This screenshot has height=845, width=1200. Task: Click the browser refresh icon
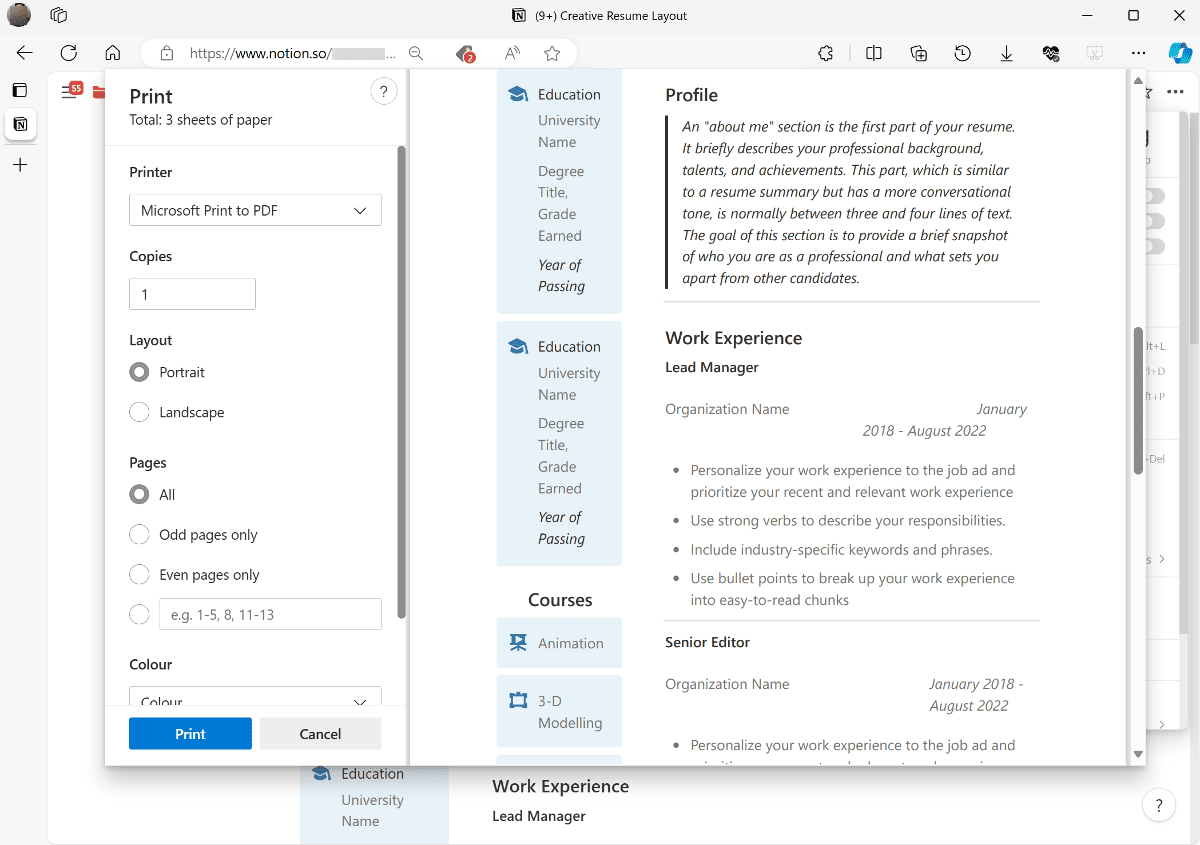[69, 53]
